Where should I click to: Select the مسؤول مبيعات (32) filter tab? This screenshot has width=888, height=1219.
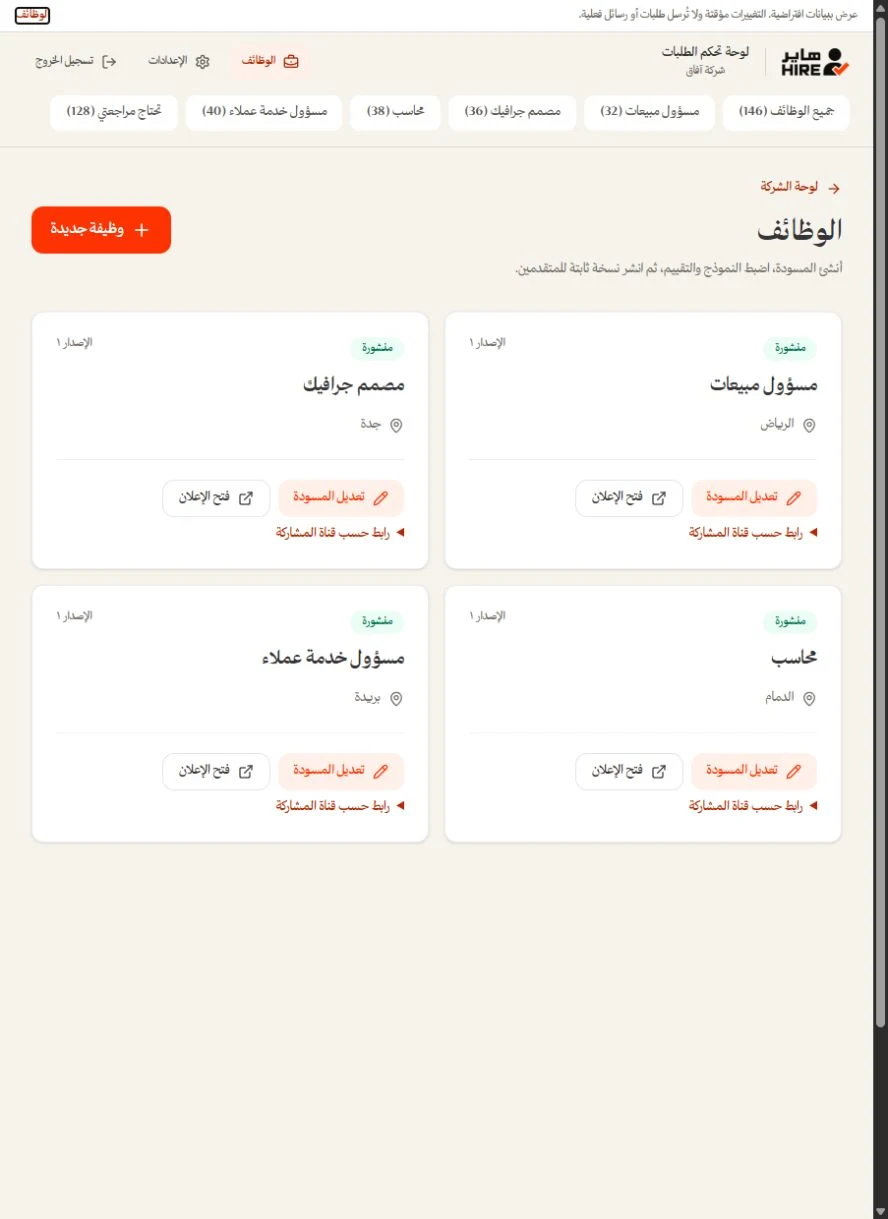point(649,112)
